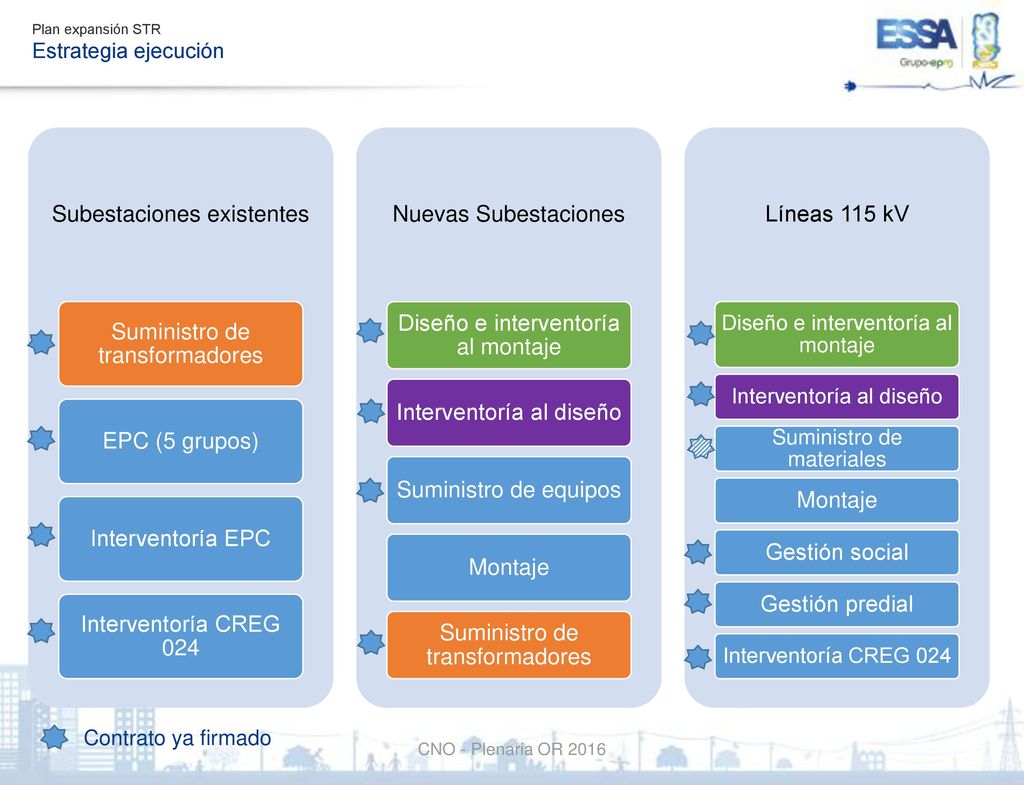Viewport: 1024px width, 785px height.
Task: Select the purple Interventoría al diseño box under Nuevas Subestaciones
Action: 509,413
